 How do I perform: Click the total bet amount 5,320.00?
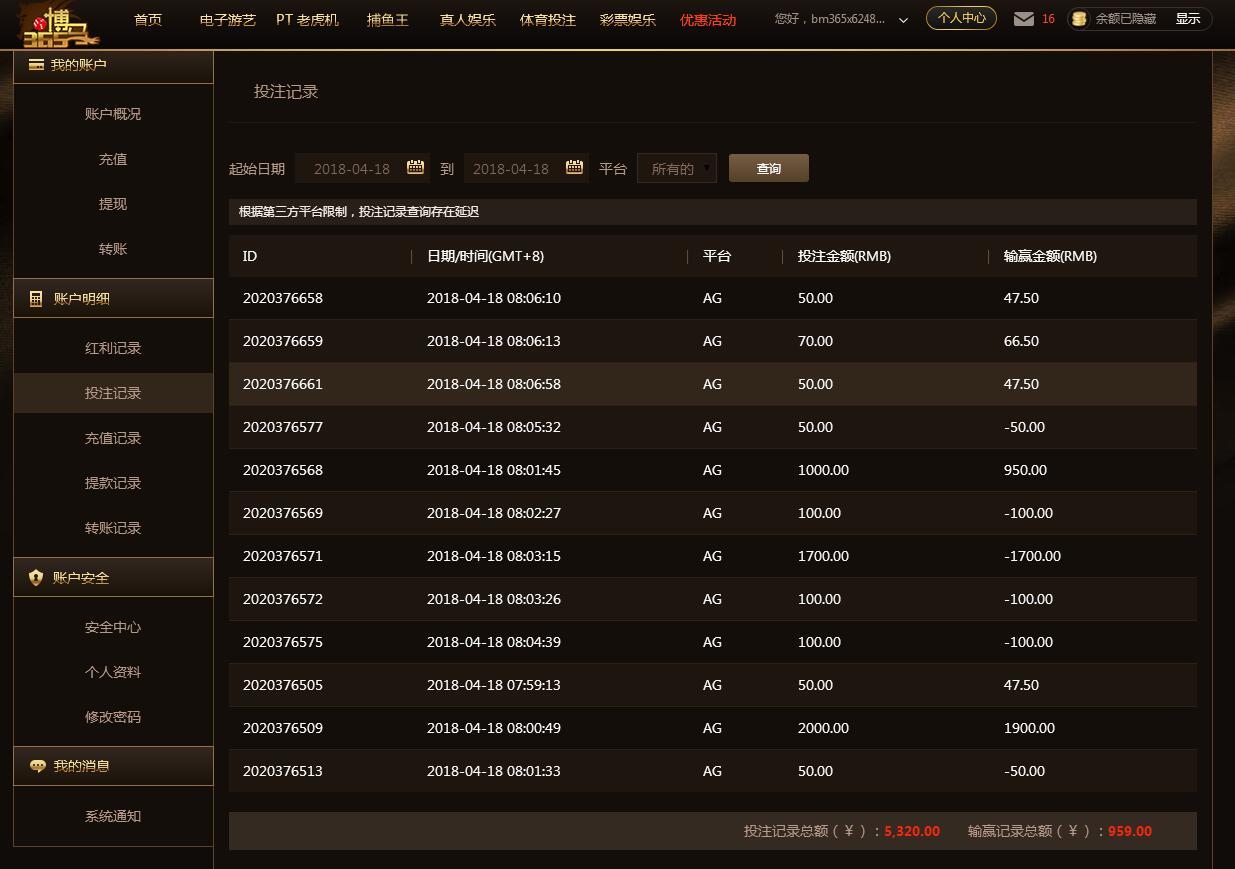tap(912, 831)
